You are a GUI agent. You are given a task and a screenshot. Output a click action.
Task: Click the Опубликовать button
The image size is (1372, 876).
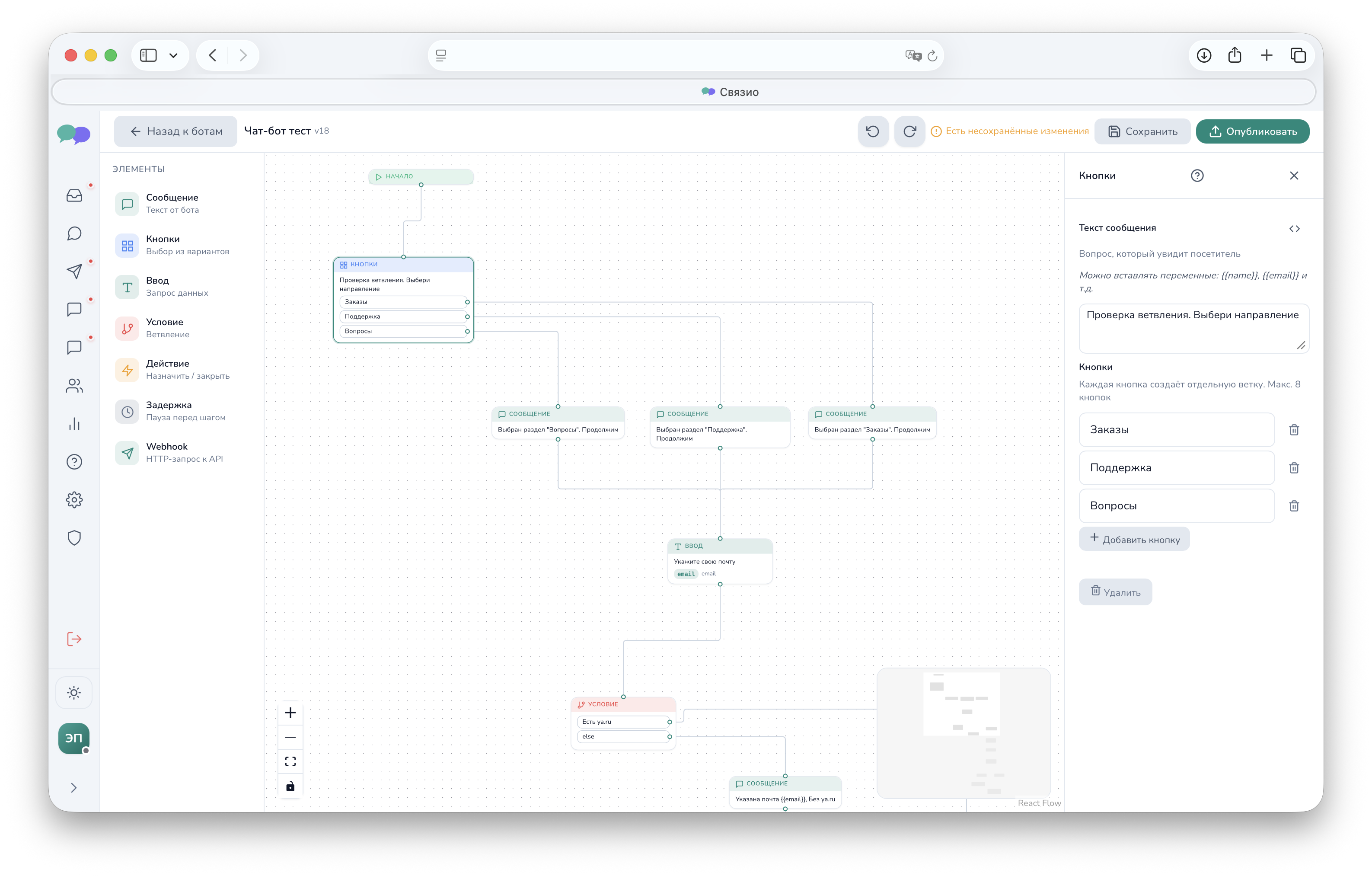tap(1252, 131)
